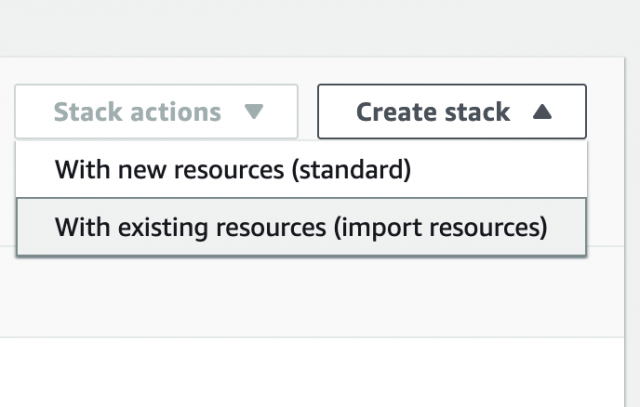Open the Stack actions dropdown
Image resolution: width=640 pixels, height=407 pixels.
(156, 112)
